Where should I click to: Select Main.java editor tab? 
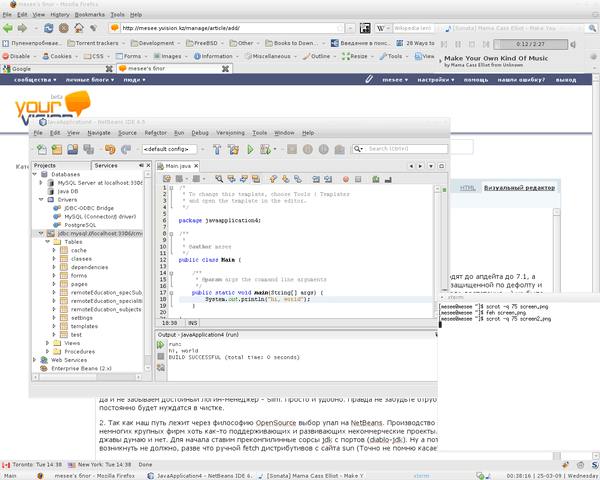pos(178,166)
